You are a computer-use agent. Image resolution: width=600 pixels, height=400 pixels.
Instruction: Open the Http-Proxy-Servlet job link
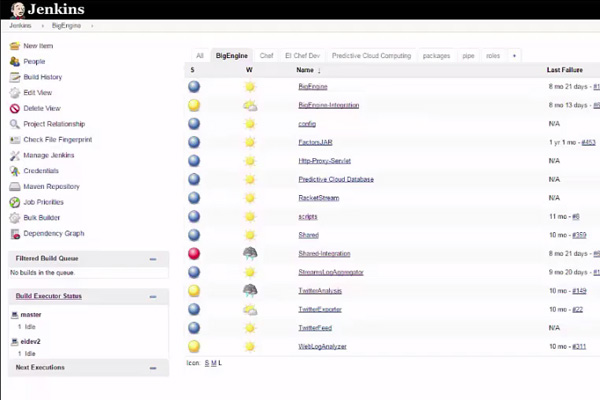pos(324,161)
